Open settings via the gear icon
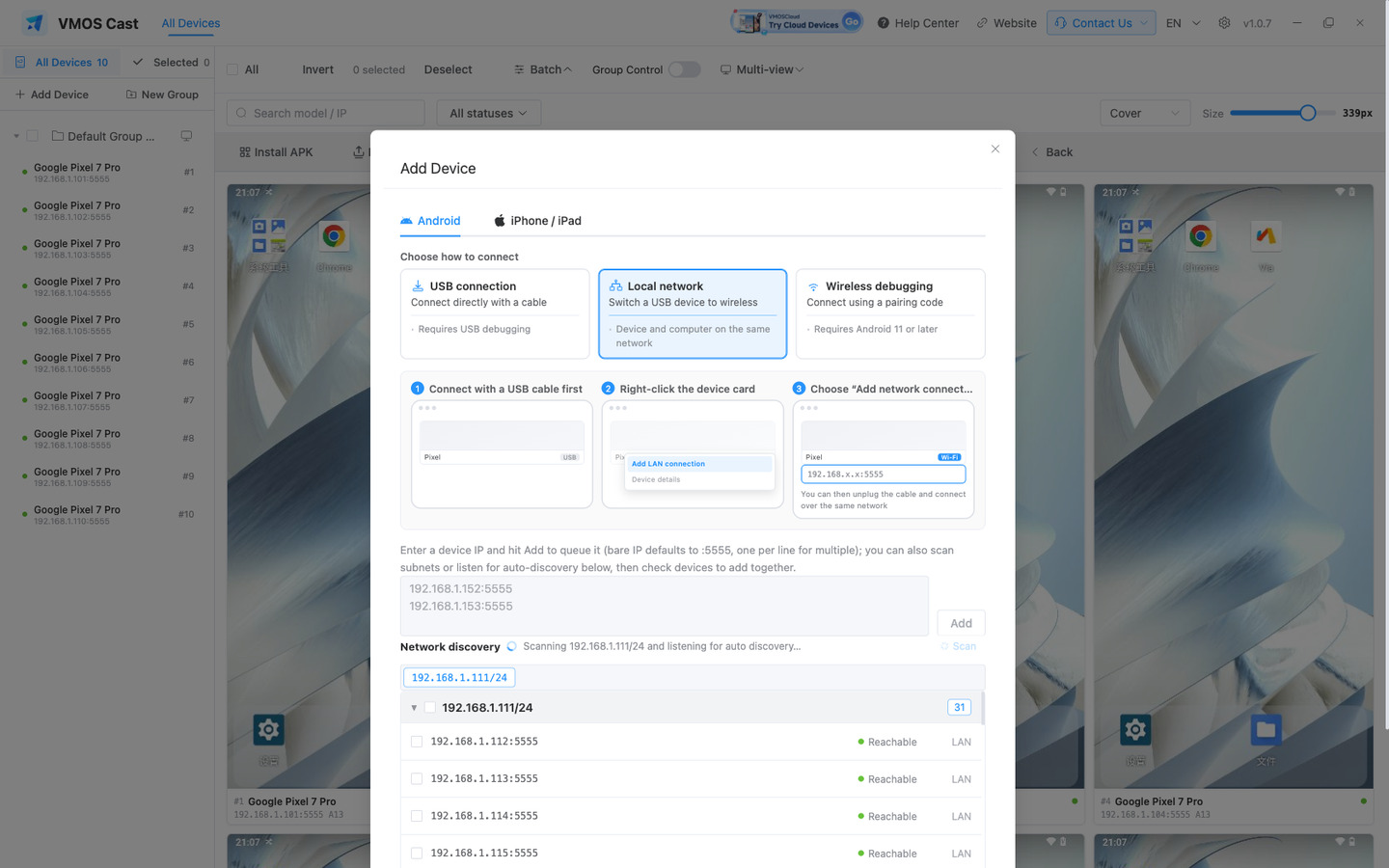 pyautogui.click(x=1224, y=23)
